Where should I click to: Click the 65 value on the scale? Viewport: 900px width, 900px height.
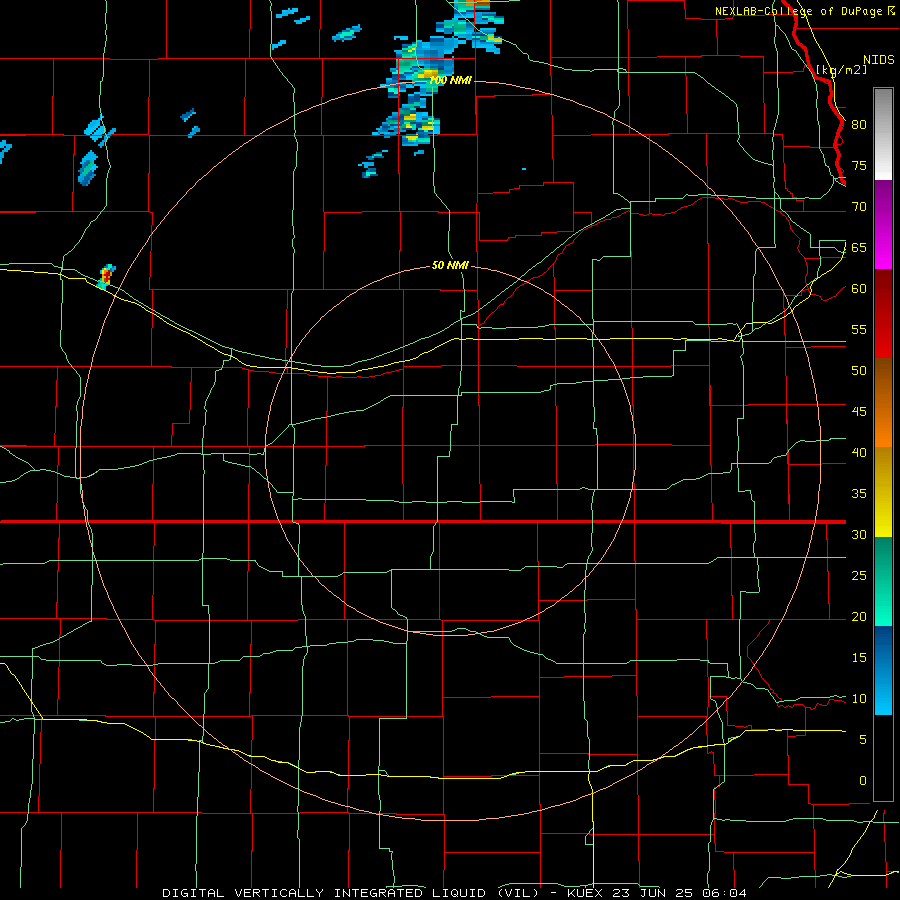tap(859, 247)
